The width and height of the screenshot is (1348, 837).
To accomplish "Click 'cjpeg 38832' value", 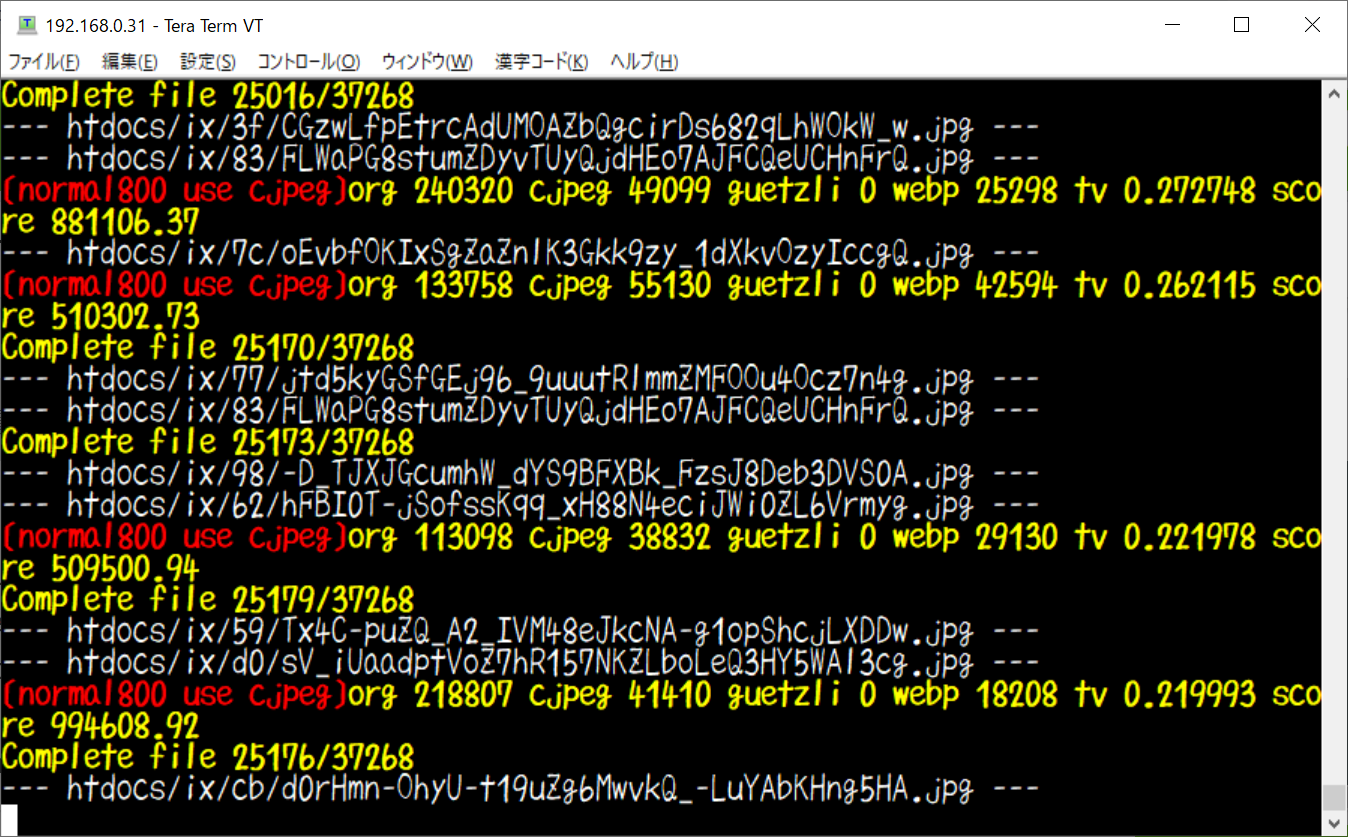I will [620, 538].
